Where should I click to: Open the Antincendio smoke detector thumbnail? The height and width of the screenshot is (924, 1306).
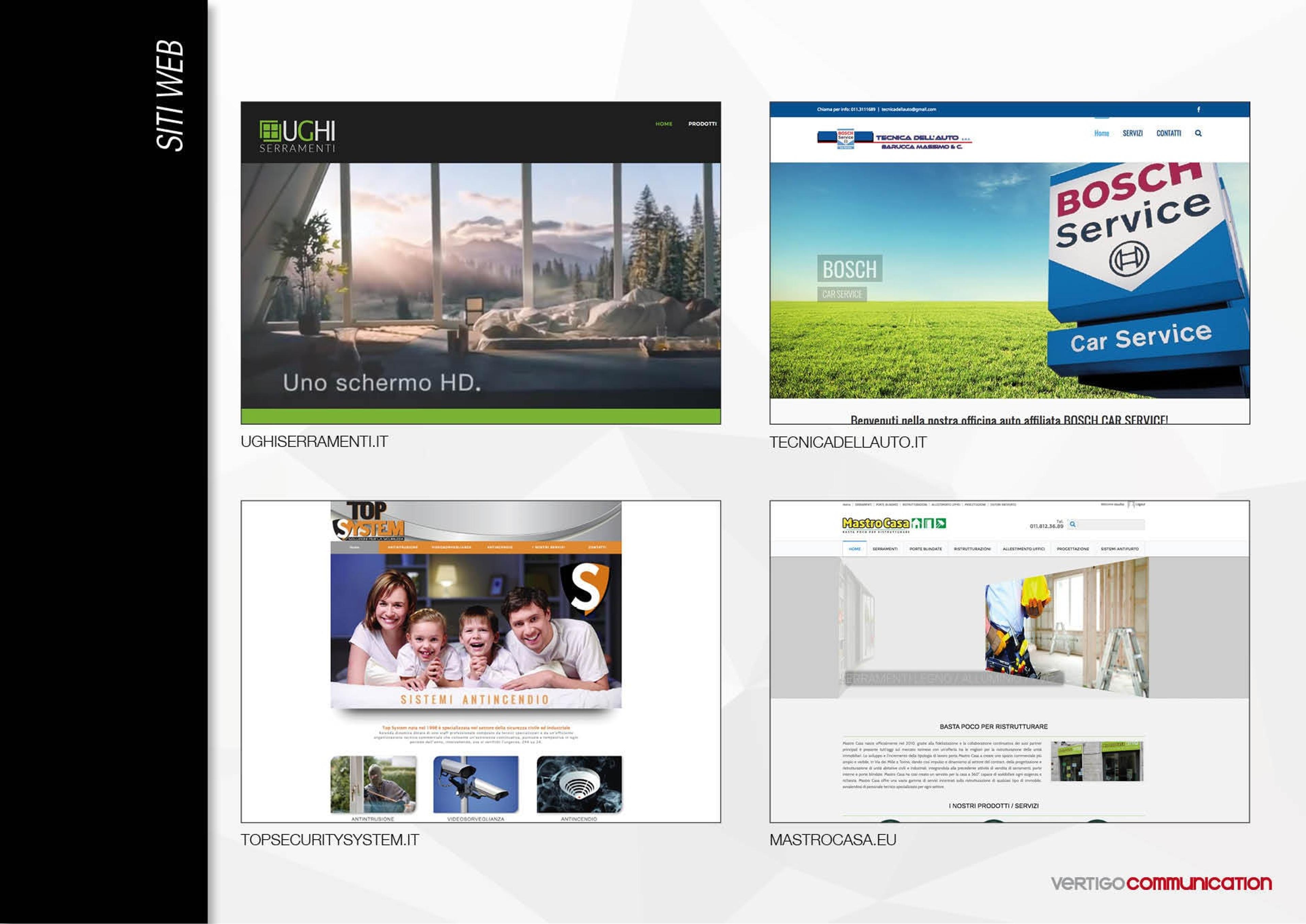click(x=579, y=785)
